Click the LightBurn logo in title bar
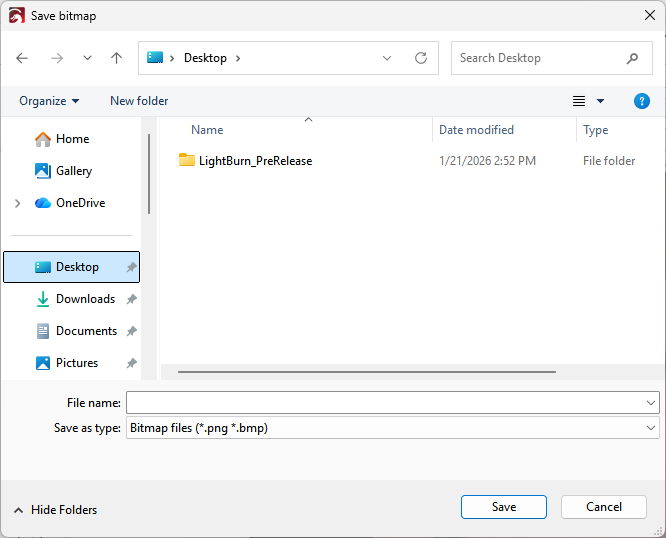This screenshot has height=538, width=666. (x=17, y=16)
